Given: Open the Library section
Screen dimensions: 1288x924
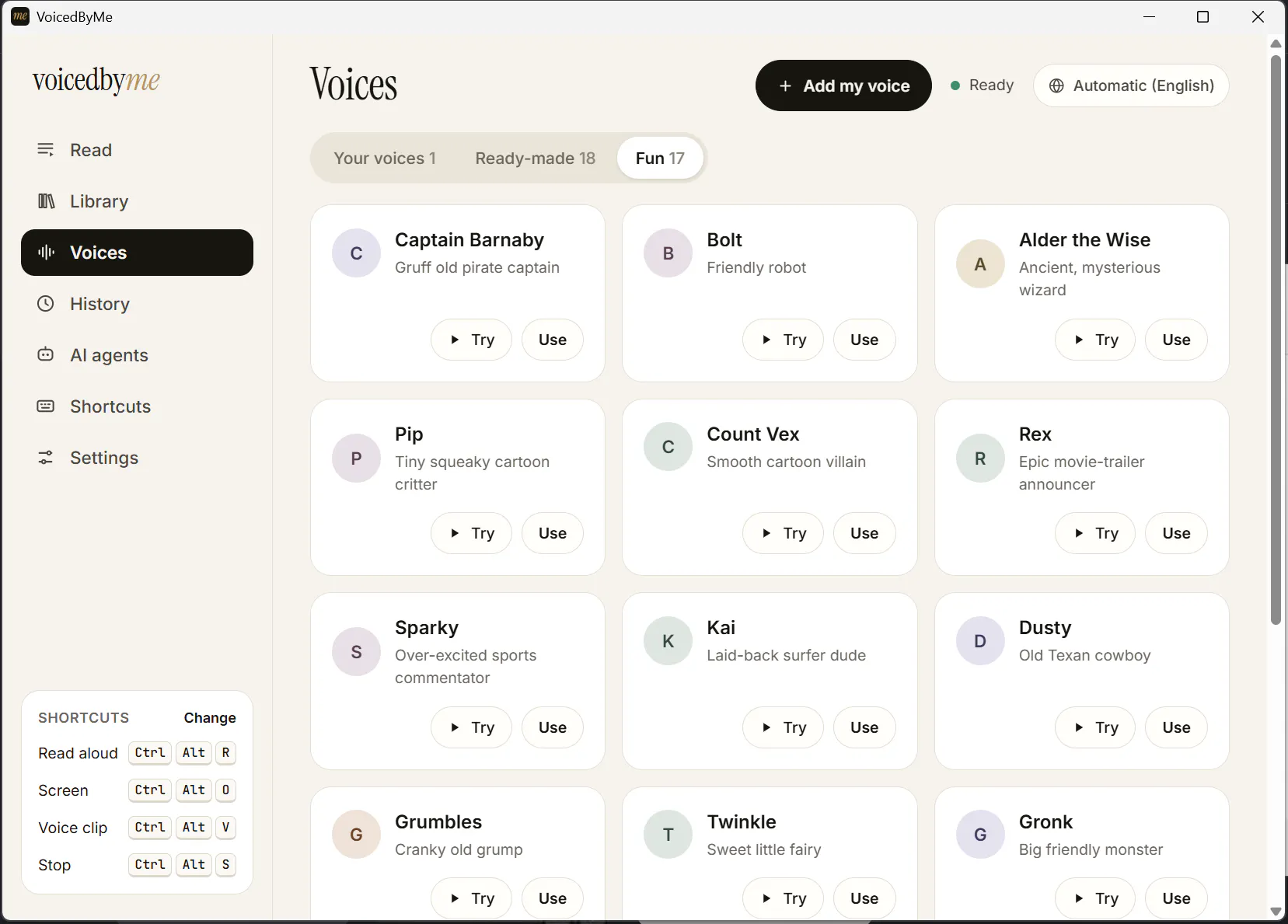Looking at the screenshot, I should point(137,201).
